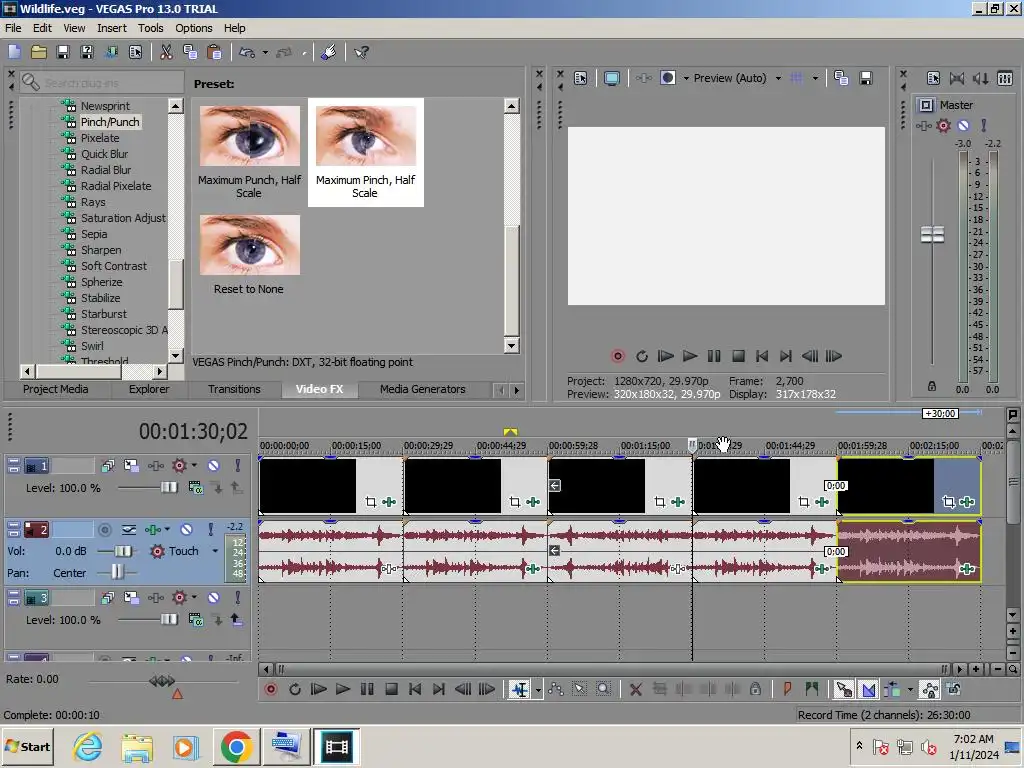
Task: Click the New project icon in toolbar
Action: pos(14,52)
